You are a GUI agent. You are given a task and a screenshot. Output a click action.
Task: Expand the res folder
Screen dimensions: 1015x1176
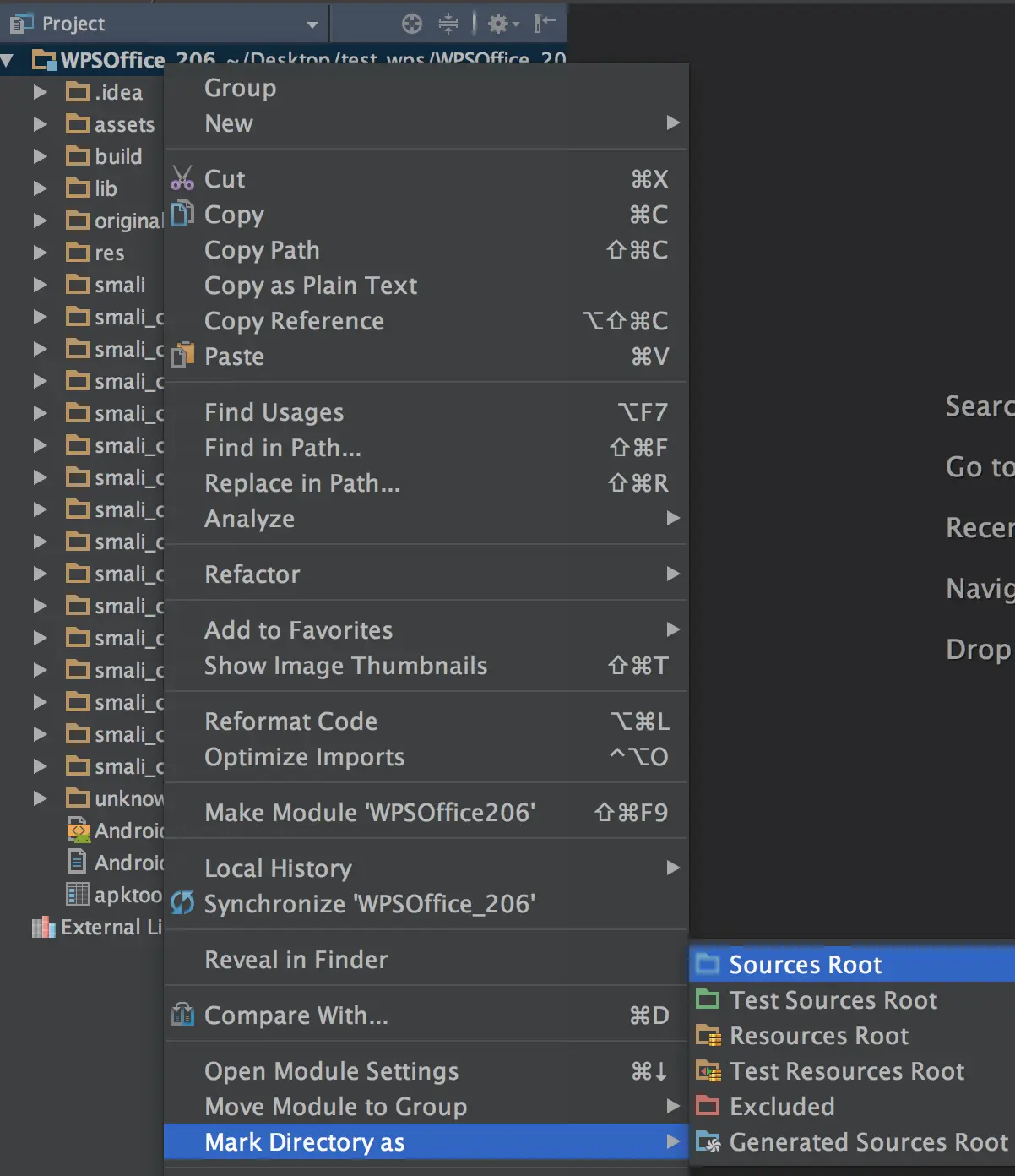point(40,252)
